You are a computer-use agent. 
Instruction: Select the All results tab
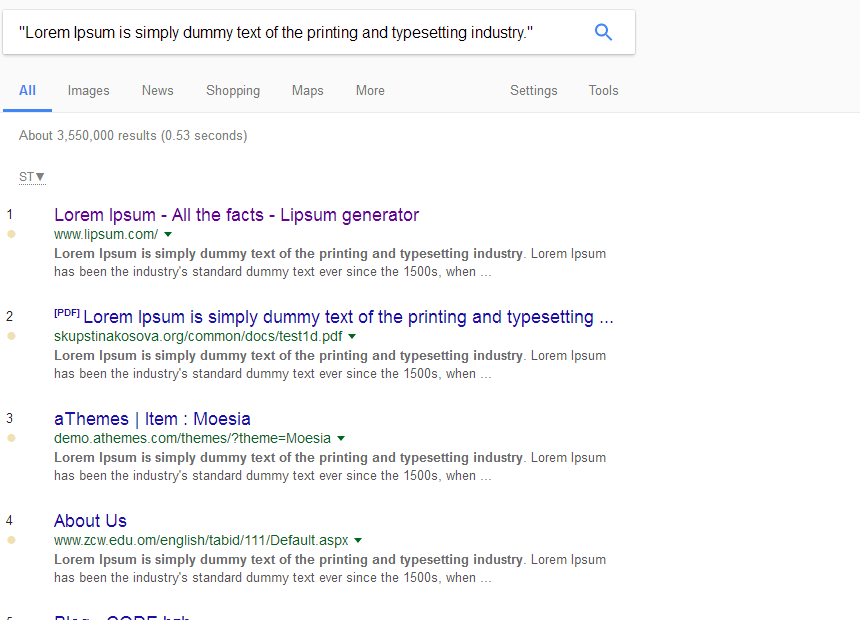click(x=27, y=91)
